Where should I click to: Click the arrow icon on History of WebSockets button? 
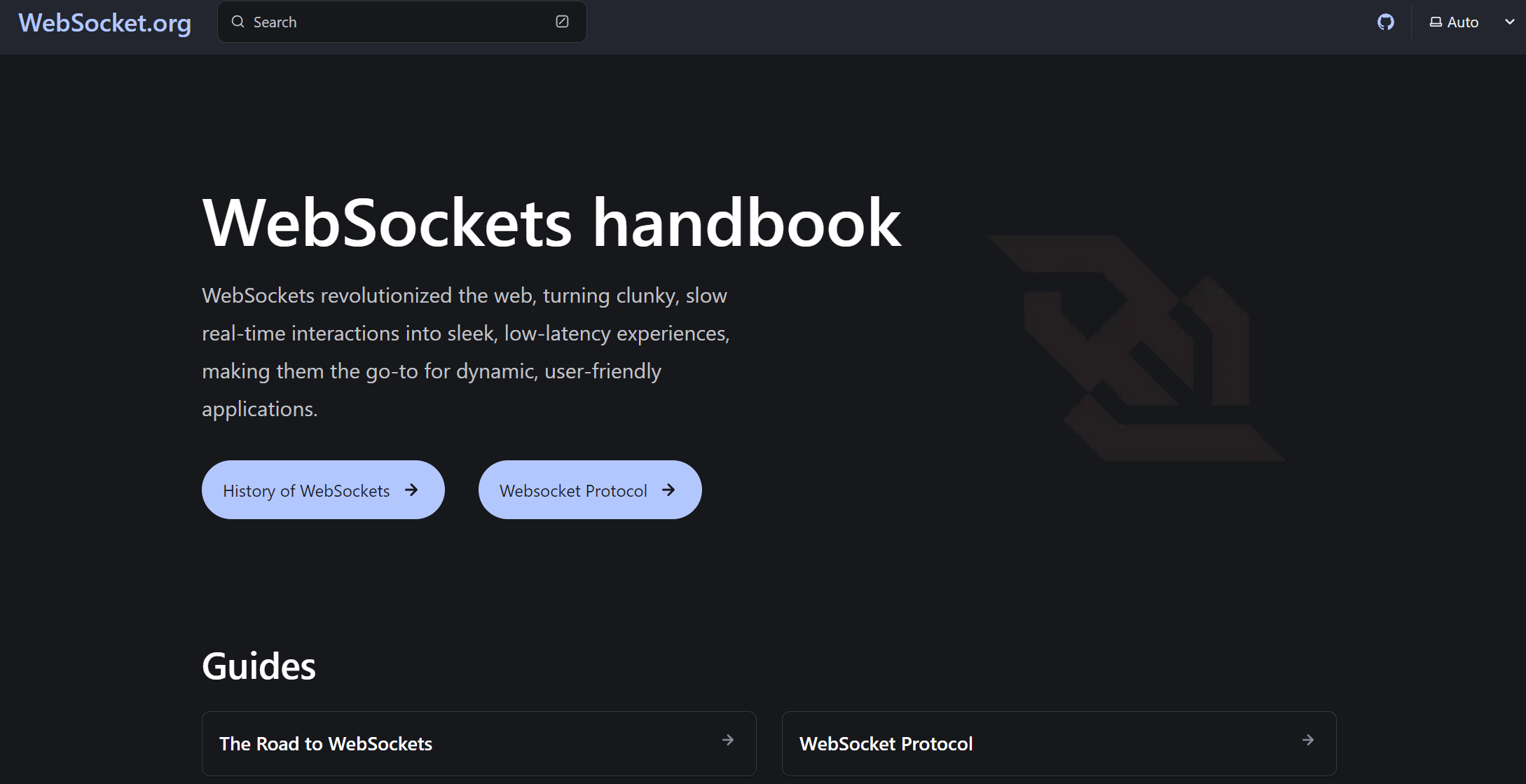[412, 490]
